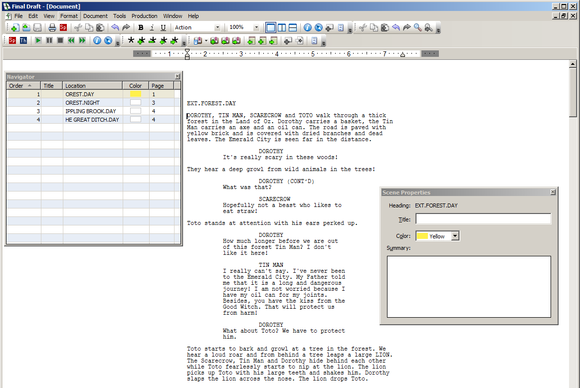This screenshot has width=580, height=388.
Task: Sort Navigator by the Order column header
Action: click(x=23, y=85)
